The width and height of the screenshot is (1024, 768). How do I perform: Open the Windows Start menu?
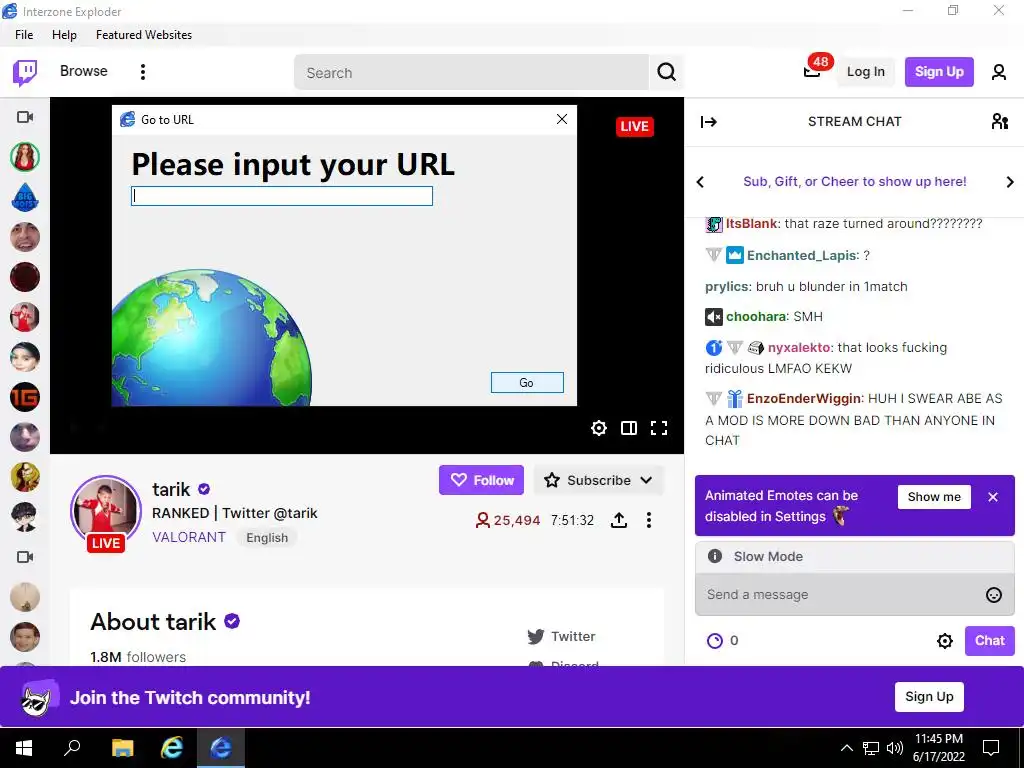(24, 748)
